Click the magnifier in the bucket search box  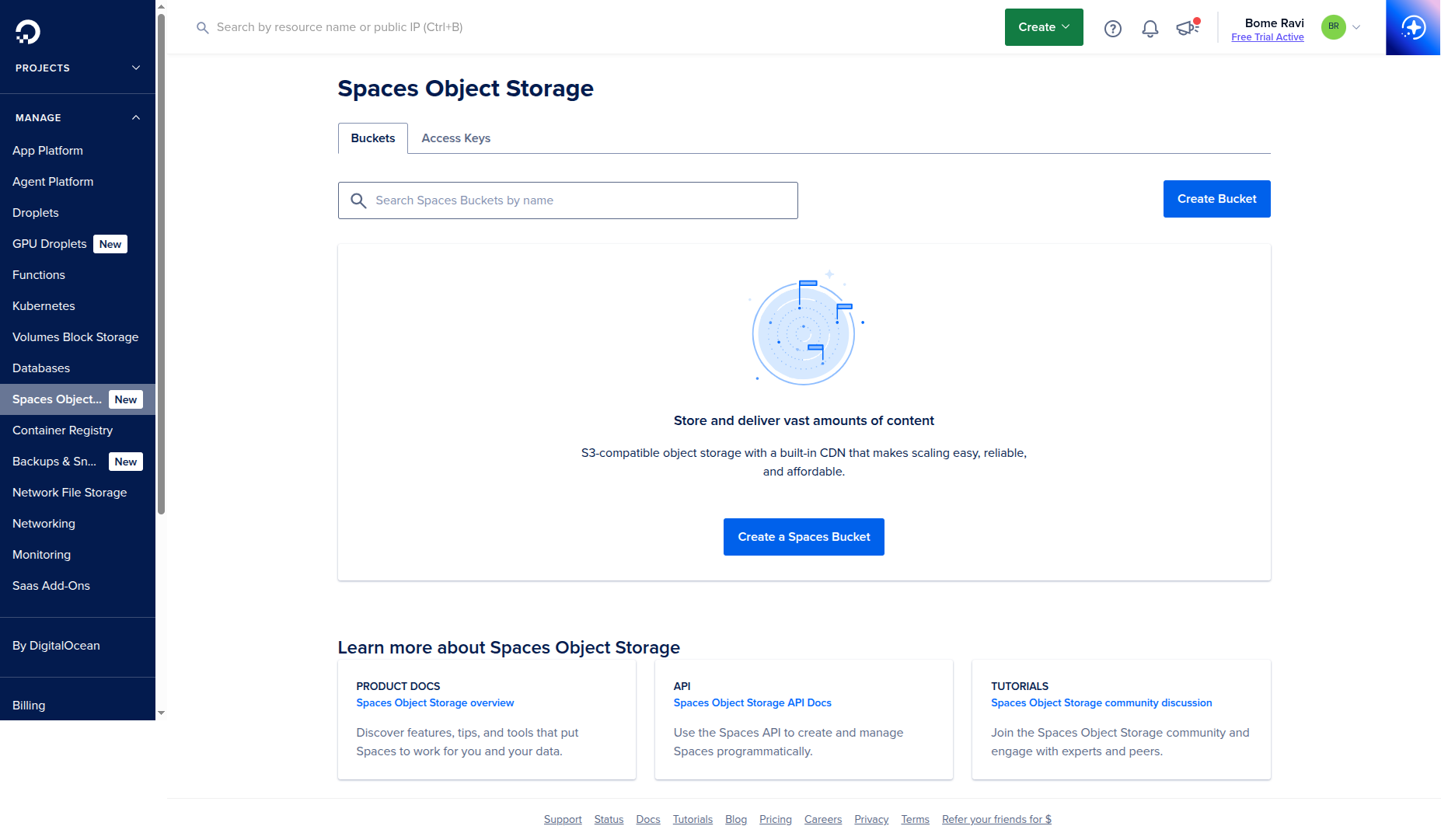(359, 200)
